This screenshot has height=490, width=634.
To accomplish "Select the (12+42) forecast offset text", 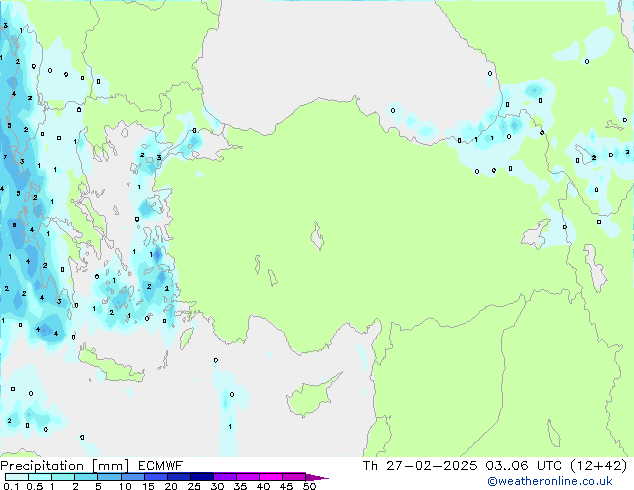I will coord(596,465).
